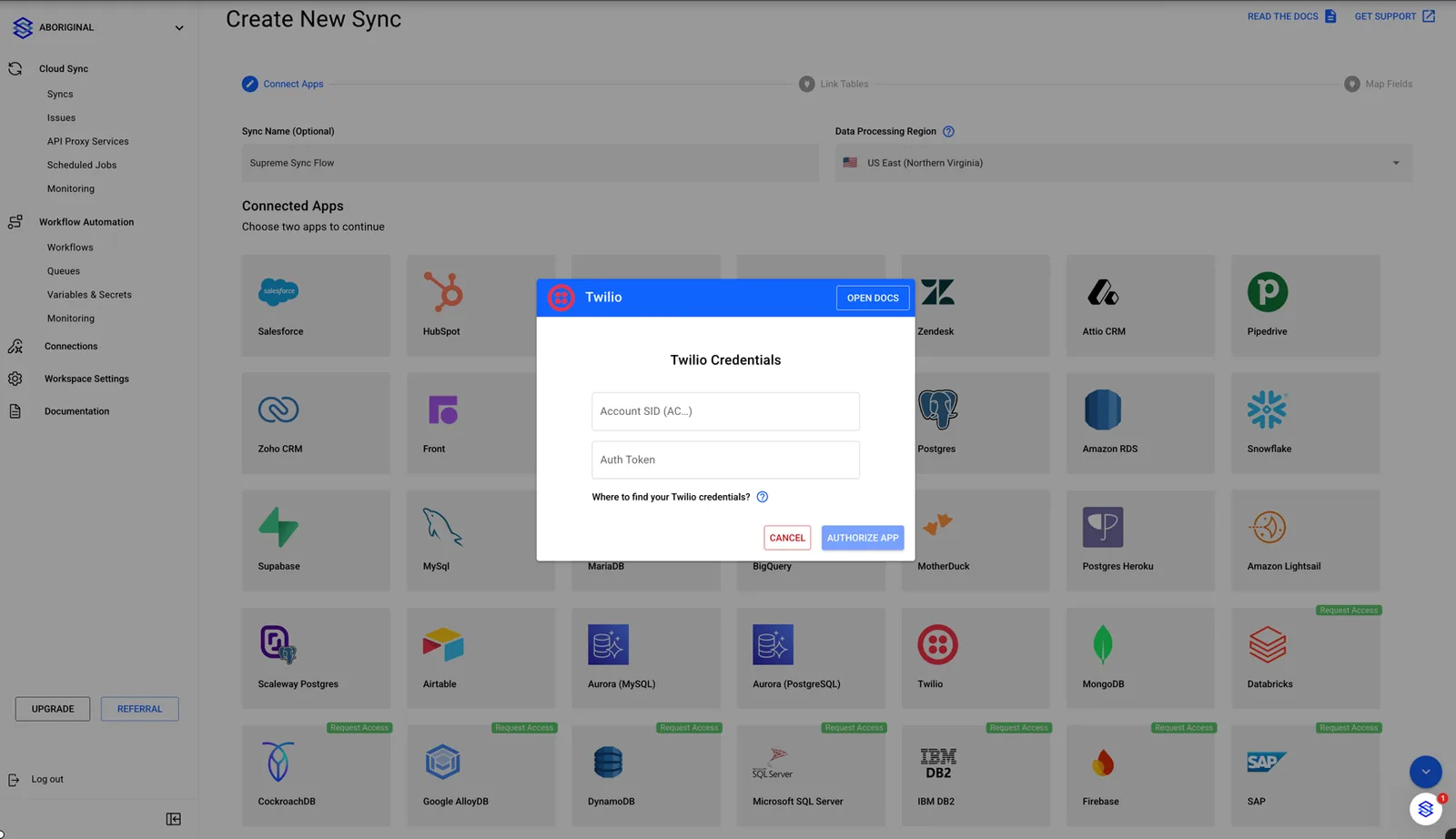The image size is (1456, 839).
Task: Click Log out in sidebar
Action: [x=47, y=780]
